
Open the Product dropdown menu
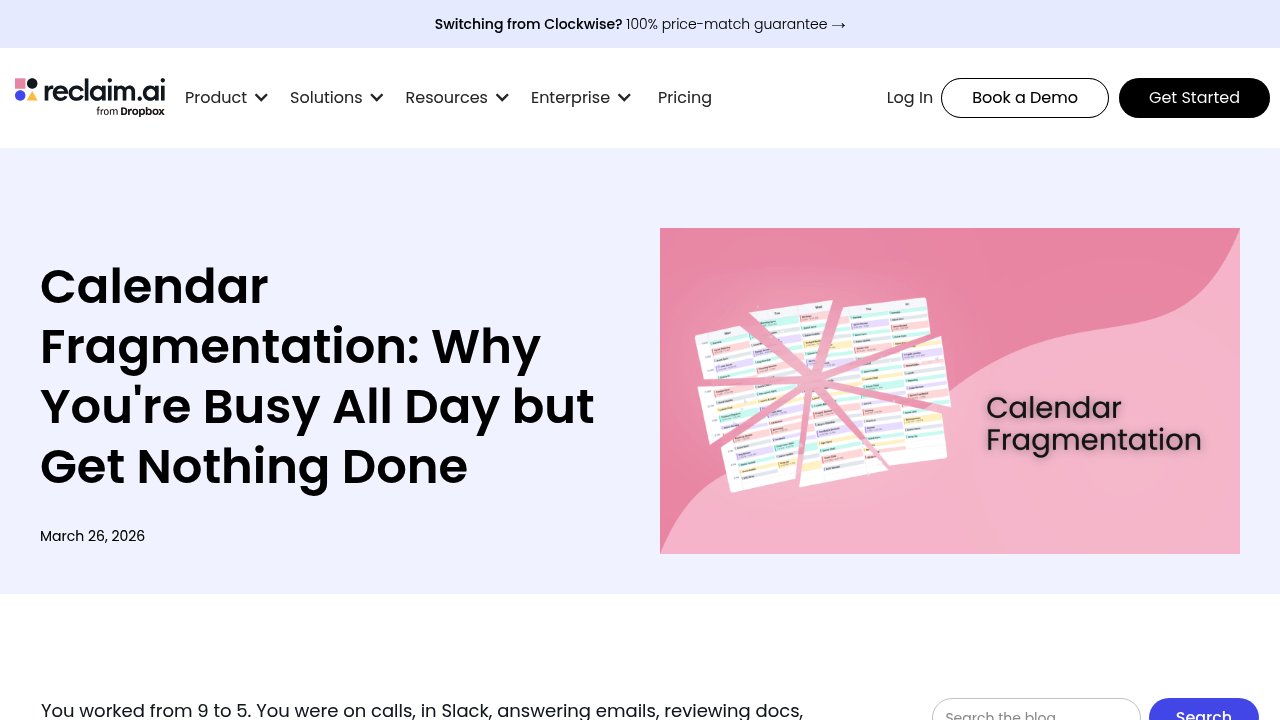226,97
